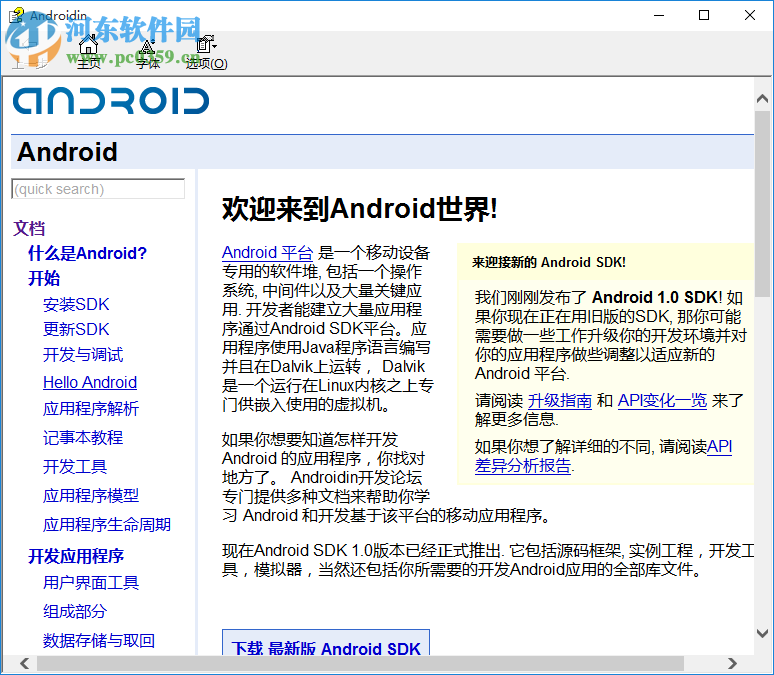The height and width of the screenshot is (675, 774).
Task: Open the 开发工具 sidebar link
Action: point(75,467)
